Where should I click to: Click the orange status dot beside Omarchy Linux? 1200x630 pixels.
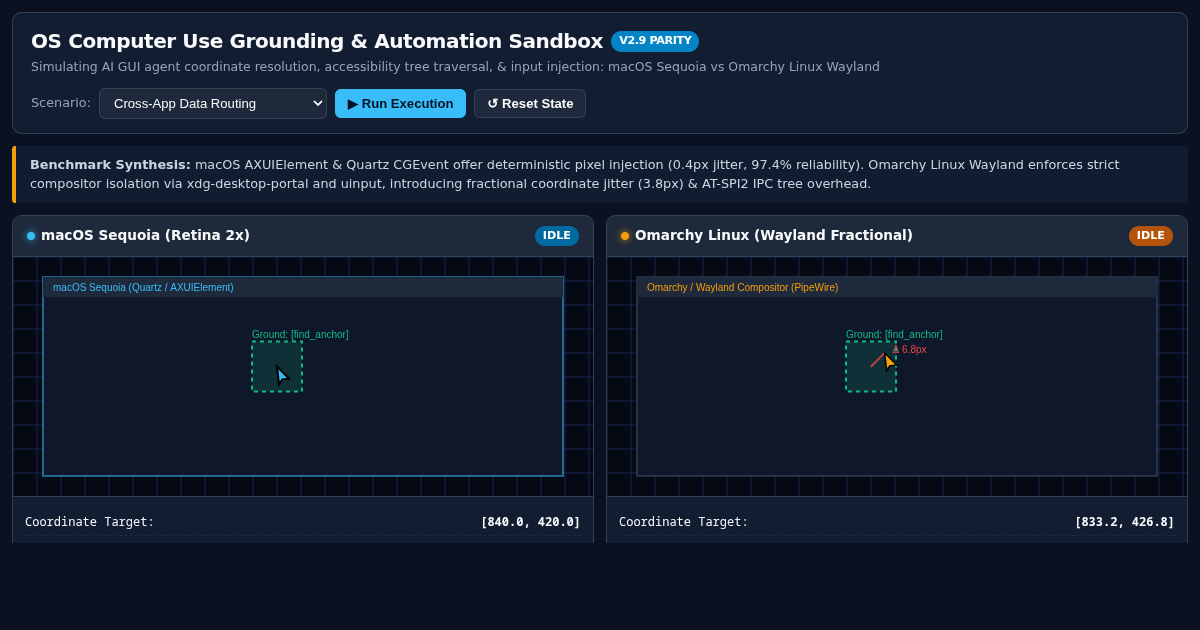[x=625, y=236]
